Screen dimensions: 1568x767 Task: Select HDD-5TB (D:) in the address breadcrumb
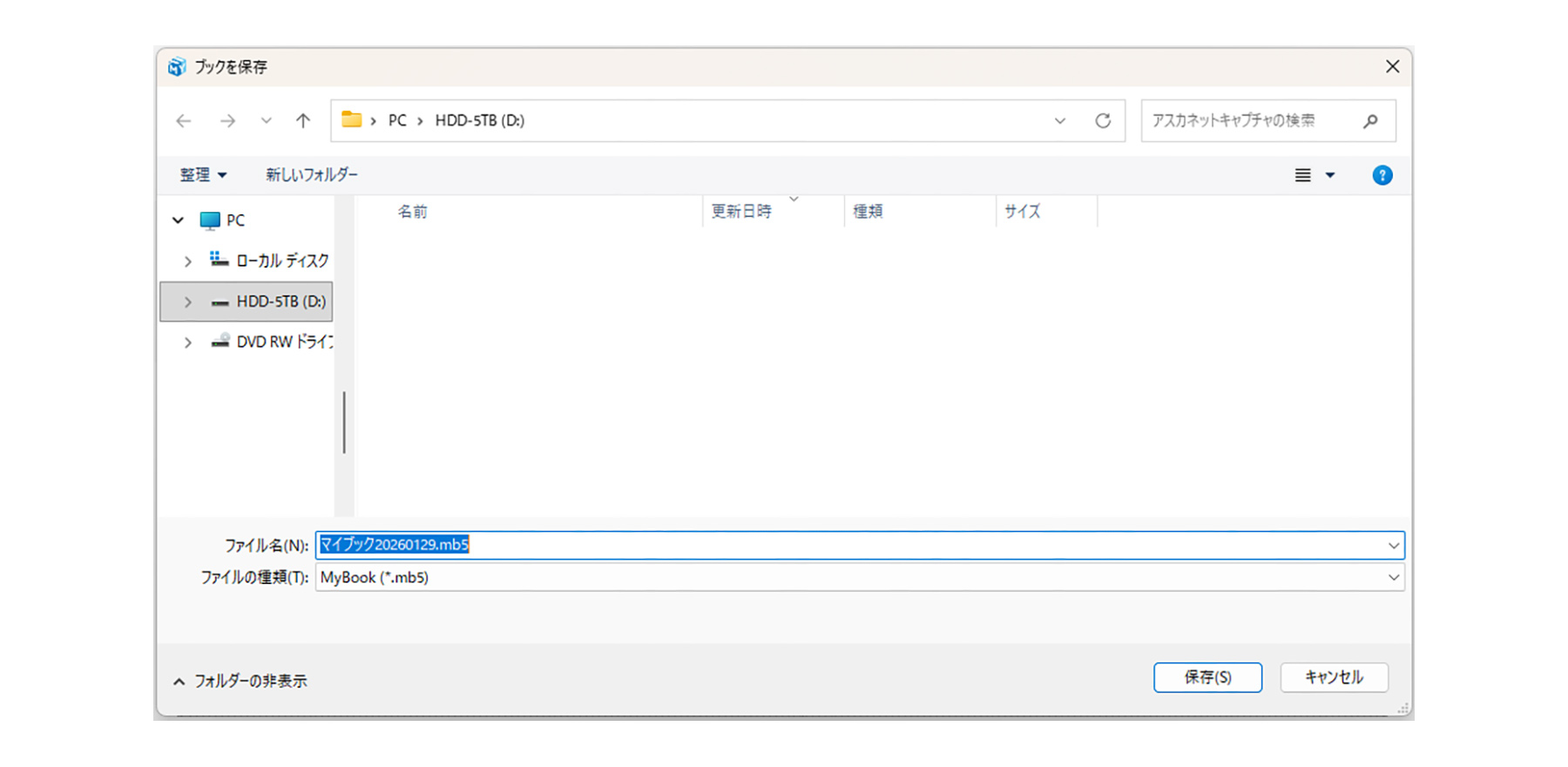coord(480,120)
